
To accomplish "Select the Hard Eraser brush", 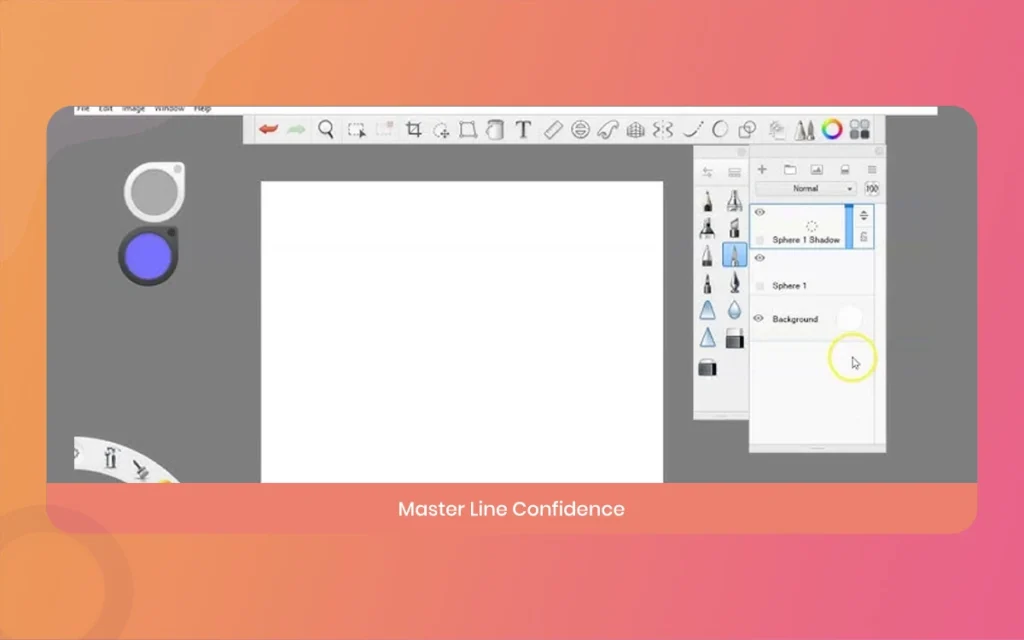I will point(735,338).
